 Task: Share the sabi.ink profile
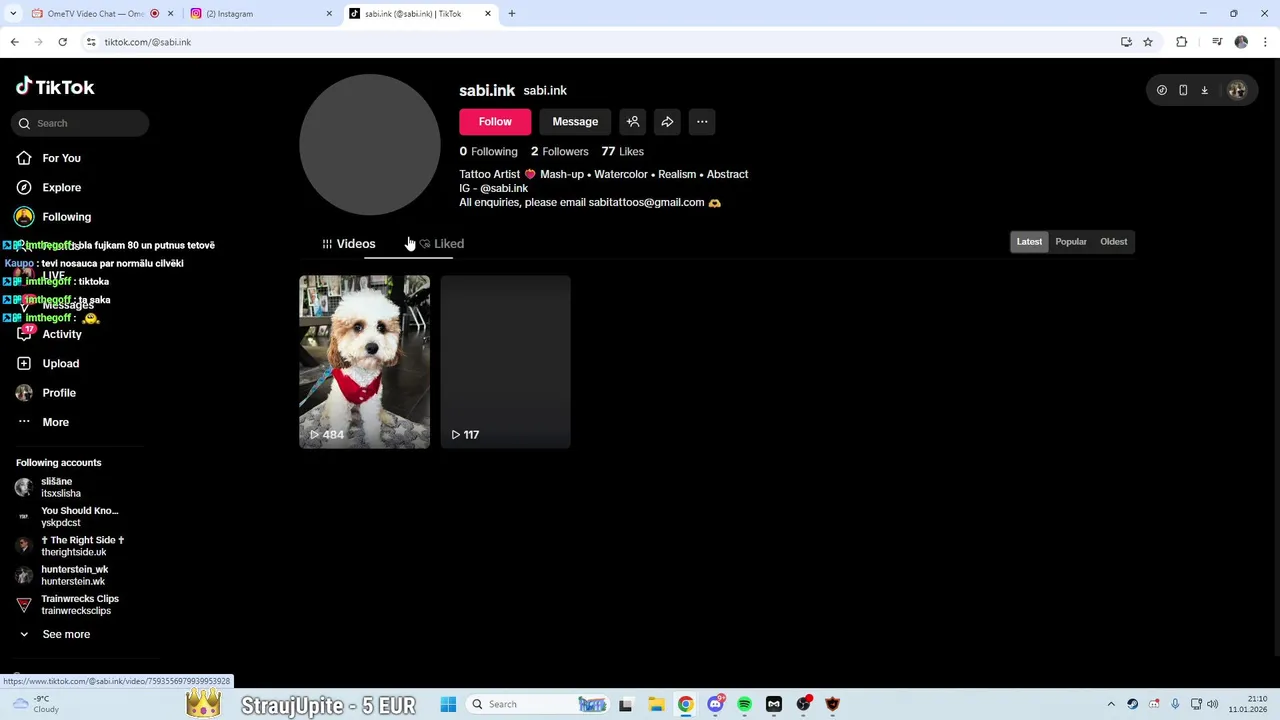[x=667, y=122]
